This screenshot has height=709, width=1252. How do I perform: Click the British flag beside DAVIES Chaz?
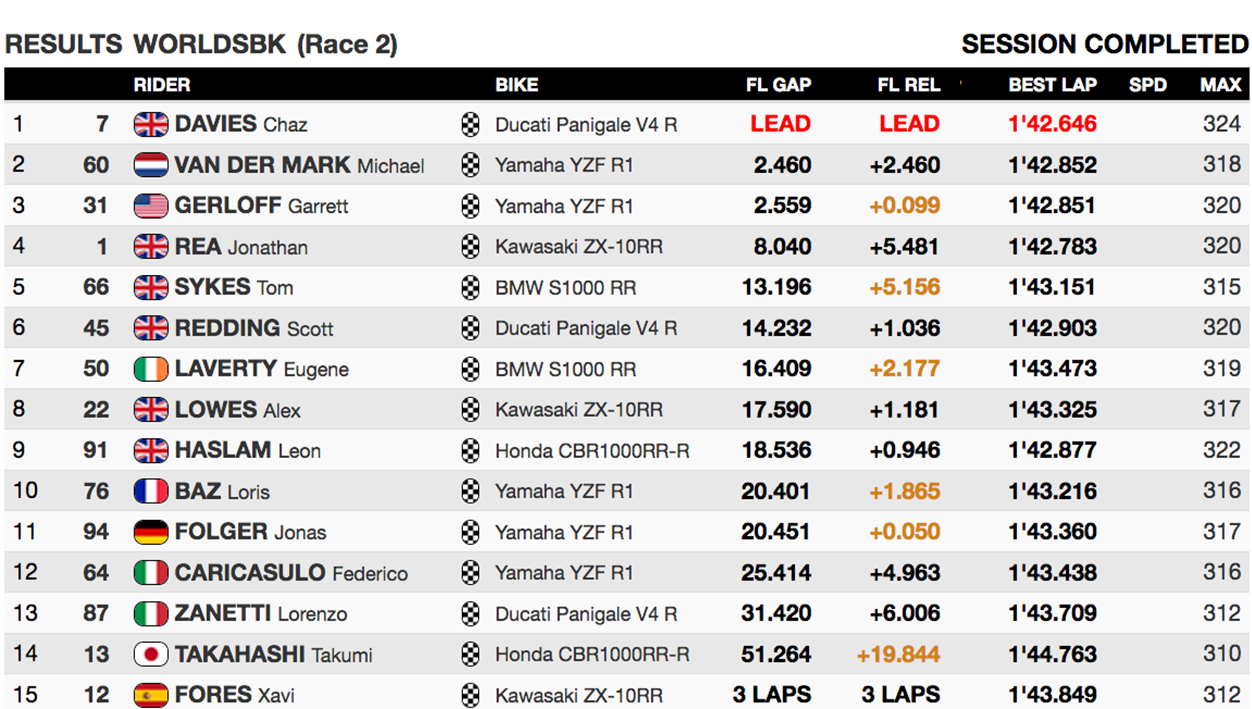pyautogui.click(x=151, y=124)
